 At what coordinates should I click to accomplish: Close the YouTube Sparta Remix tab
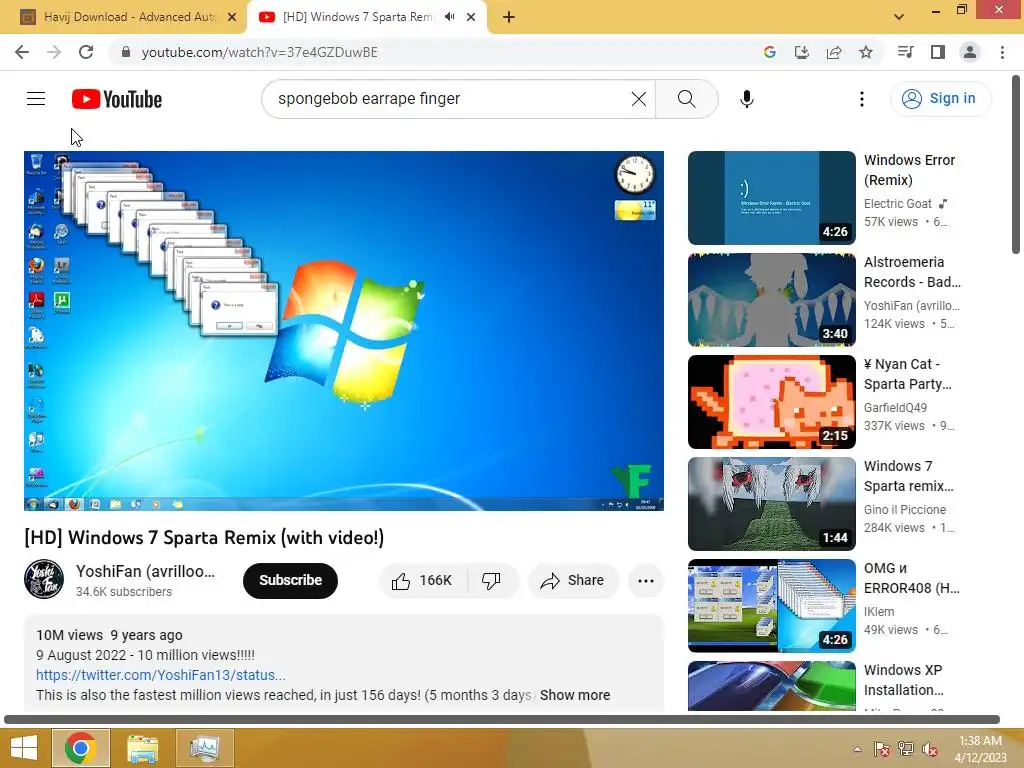click(x=471, y=17)
